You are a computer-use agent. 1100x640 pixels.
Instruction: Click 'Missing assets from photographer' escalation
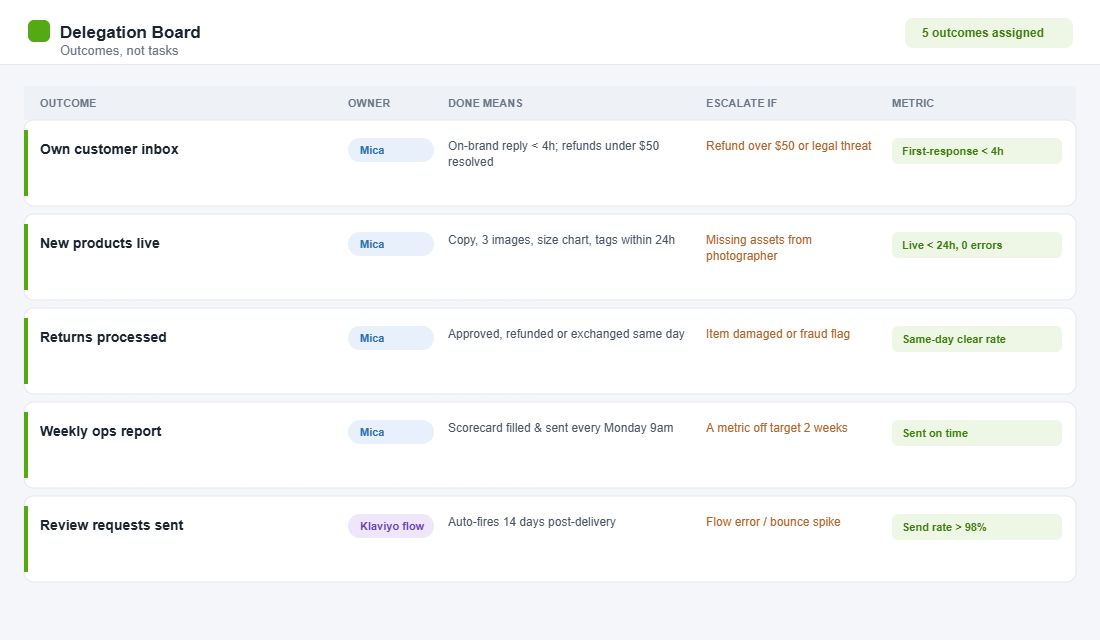coord(758,248)
